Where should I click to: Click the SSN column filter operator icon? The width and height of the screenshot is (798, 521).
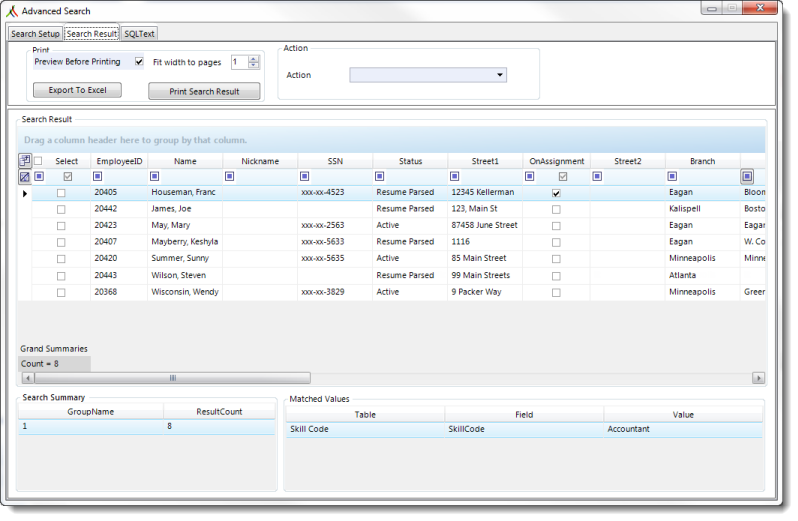coord(305,177)
